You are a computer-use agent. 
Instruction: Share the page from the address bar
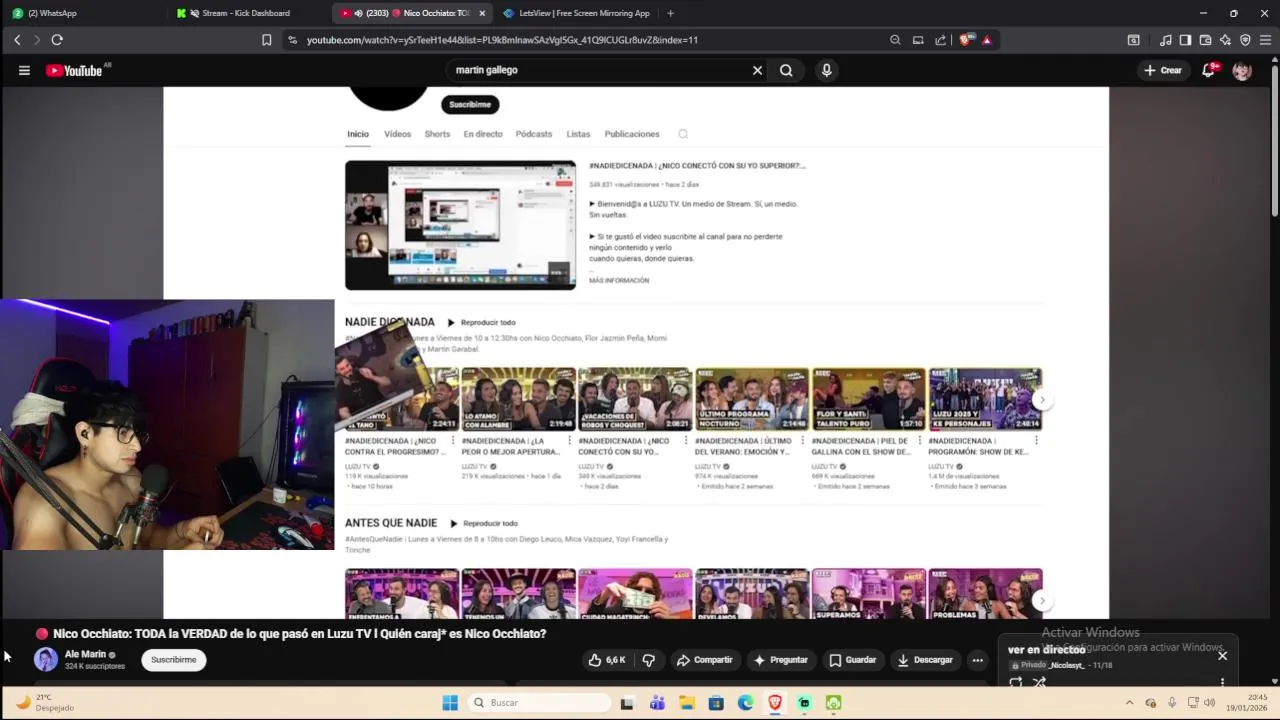pos(941,40)
